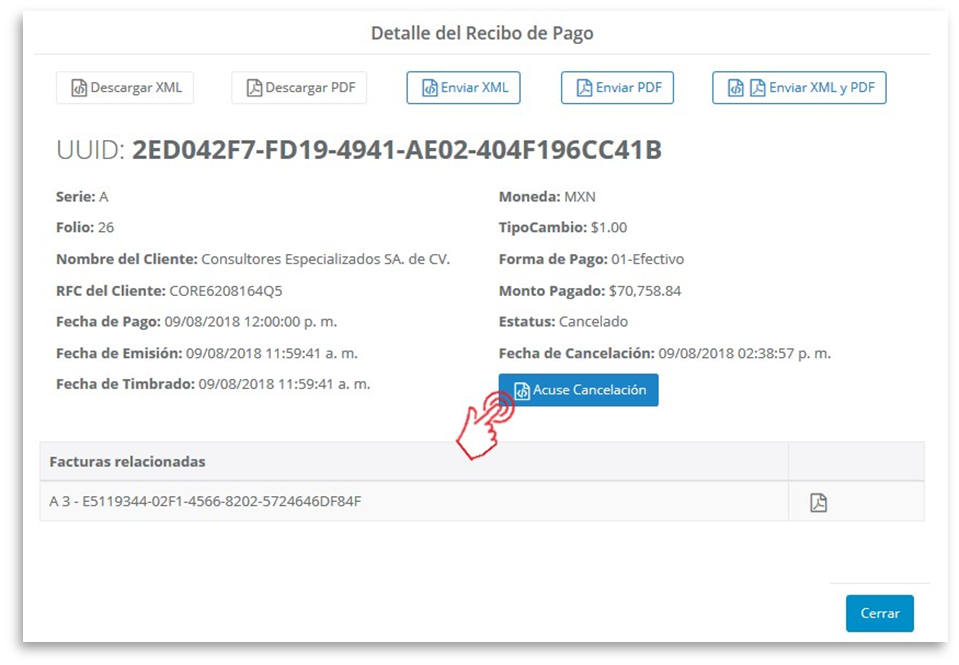Viewport: 959px width, 665px height.
Task: Hit the PDF icon on Enviar PDF
Action: (584, 88)
